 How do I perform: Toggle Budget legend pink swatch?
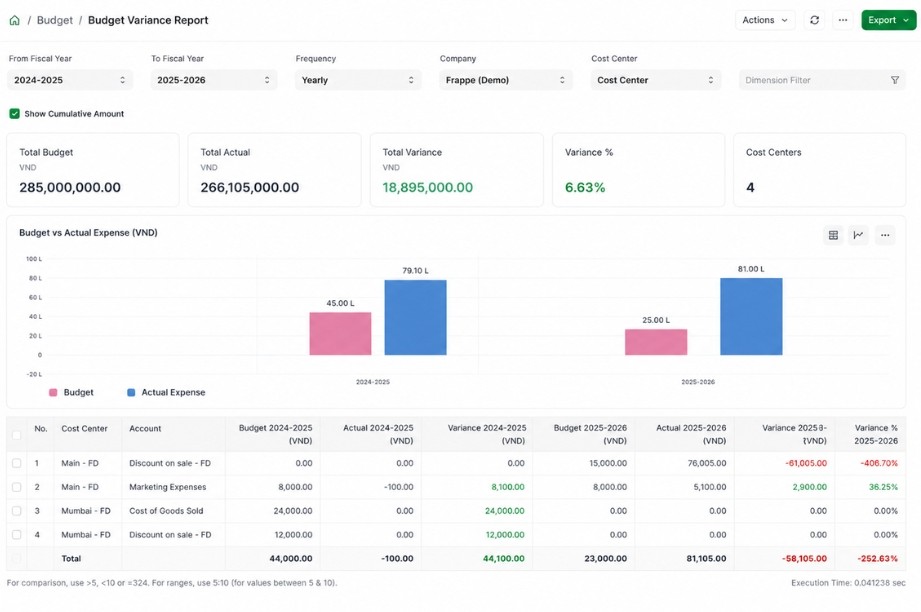(x=53, y=392)
